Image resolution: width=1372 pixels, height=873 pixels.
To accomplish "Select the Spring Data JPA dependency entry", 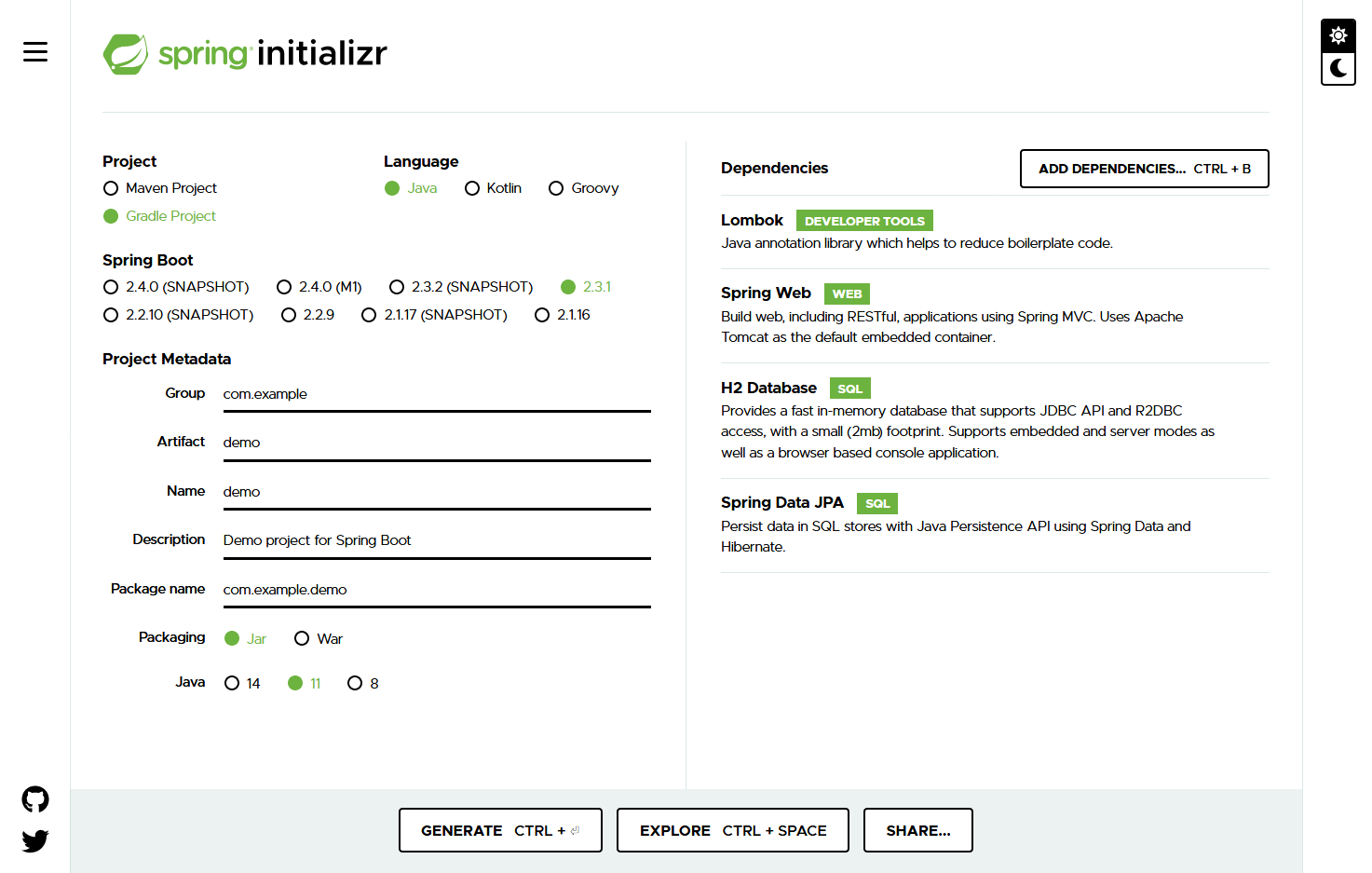I will [x=995, y=525].
